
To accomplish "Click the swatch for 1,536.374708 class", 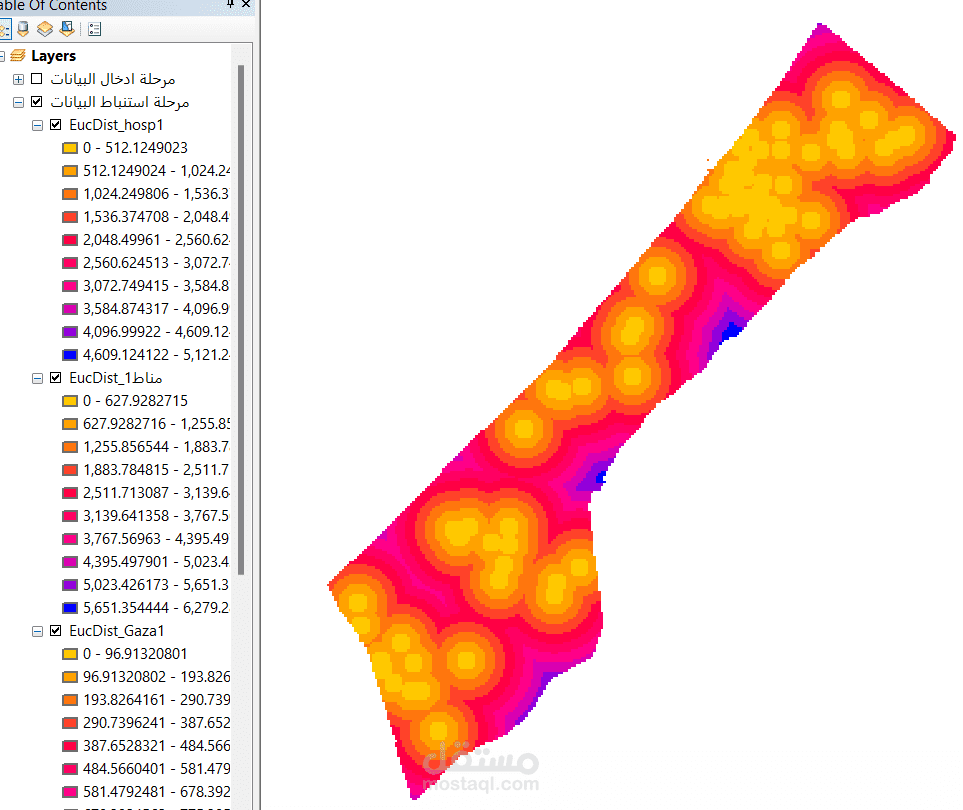I will click(x=70, y=217).
